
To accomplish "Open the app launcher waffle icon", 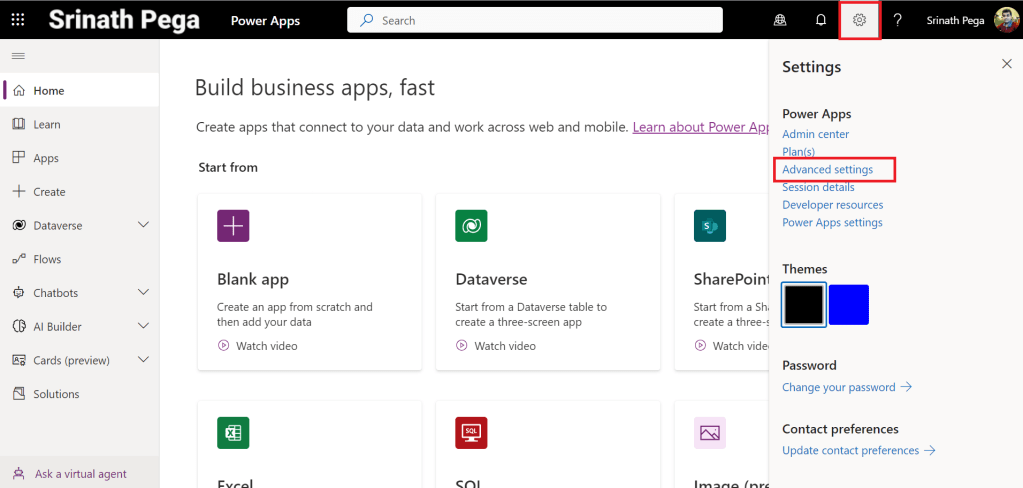I will [18, 20].
